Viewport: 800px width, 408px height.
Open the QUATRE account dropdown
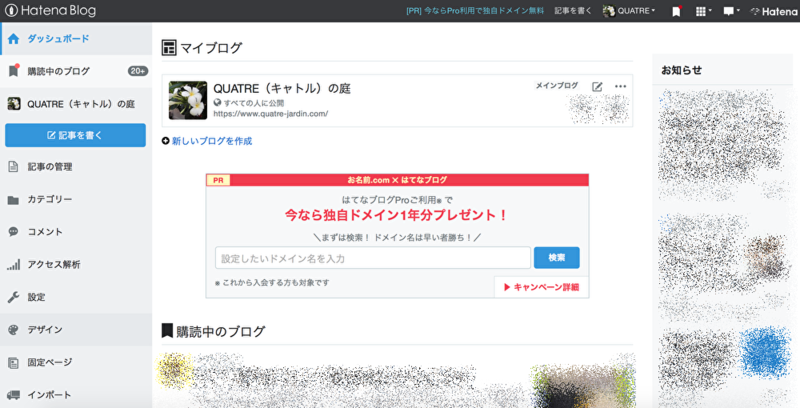pos(629,11)
